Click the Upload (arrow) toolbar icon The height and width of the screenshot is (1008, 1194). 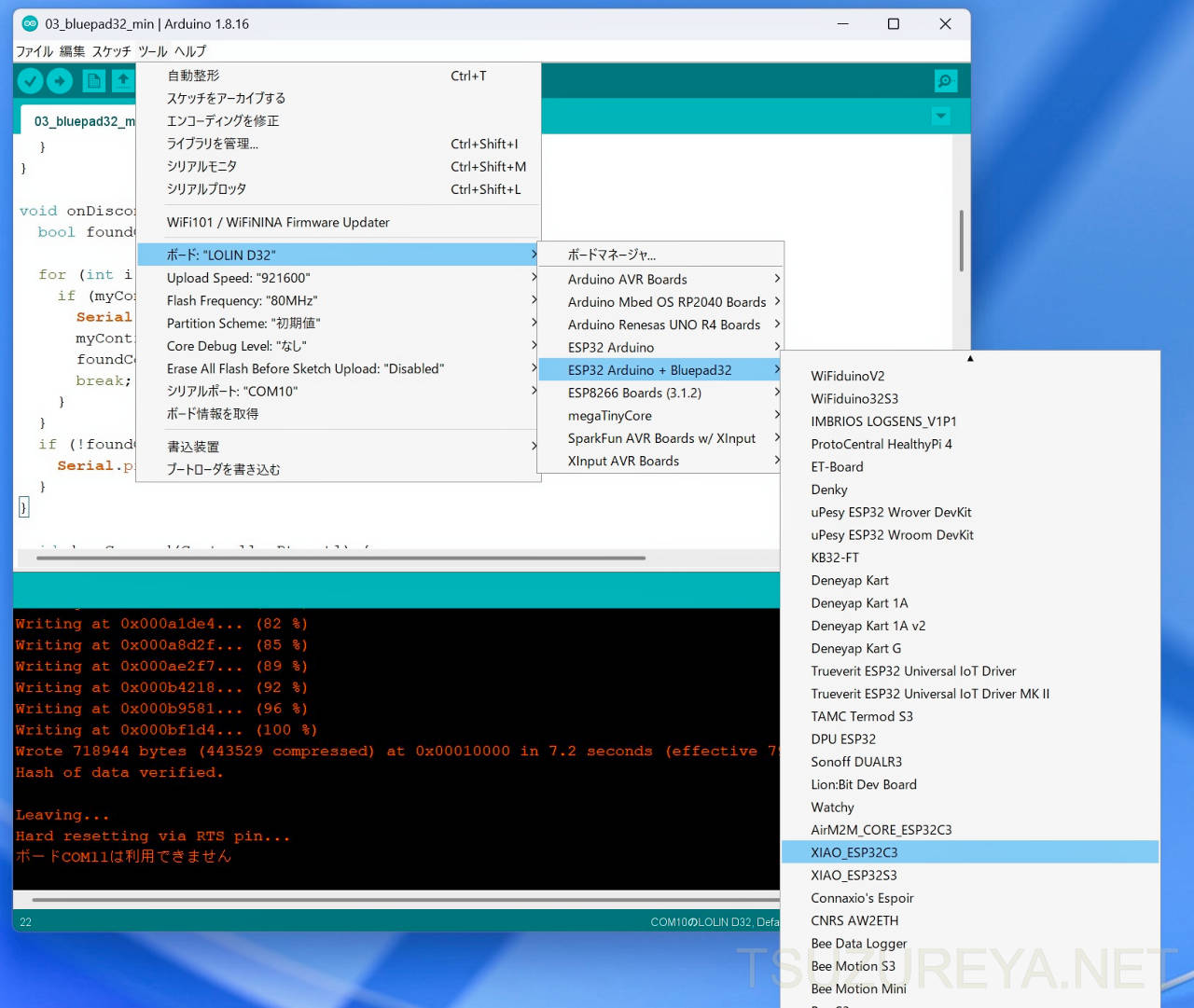click(60, 81)
